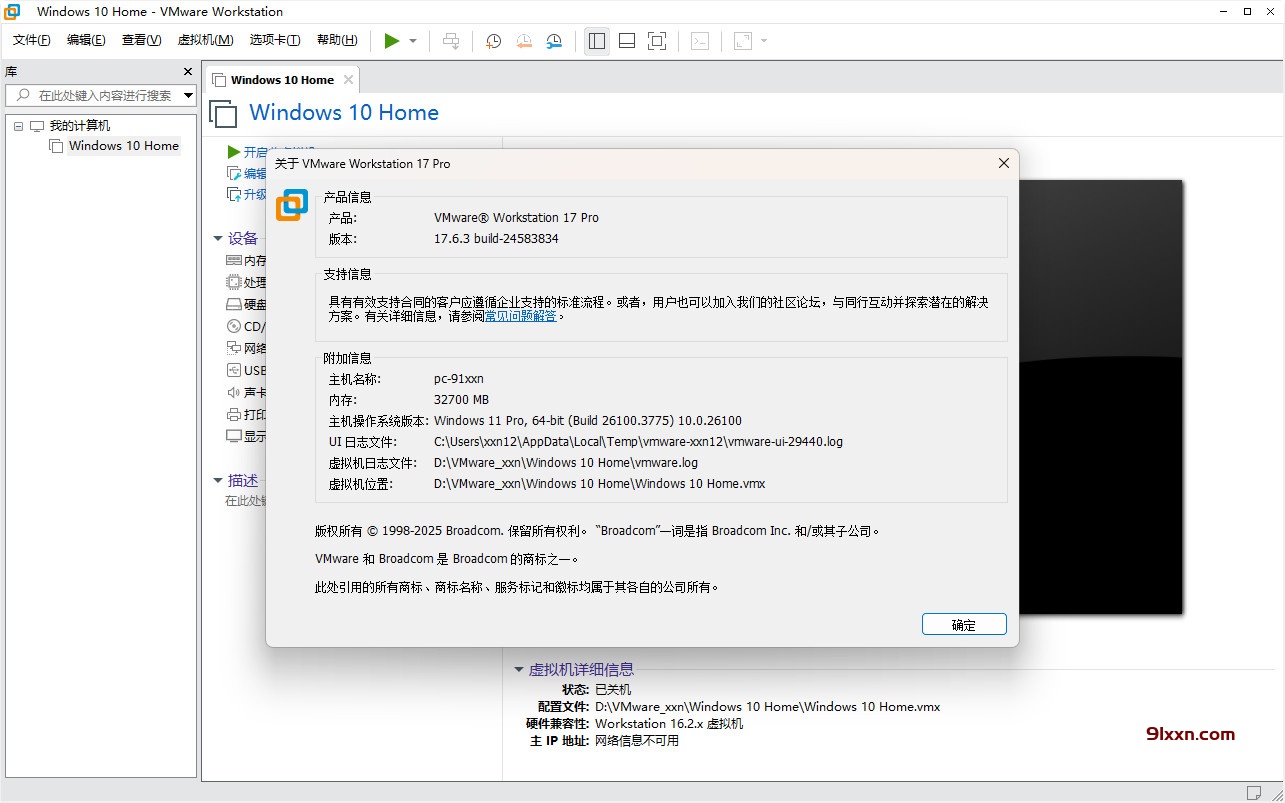Image resolution: width=1285 pixels, height=803 pixels.
Task: Click the version value 17.6.3 build-24583834
Action: pos(496,239)
